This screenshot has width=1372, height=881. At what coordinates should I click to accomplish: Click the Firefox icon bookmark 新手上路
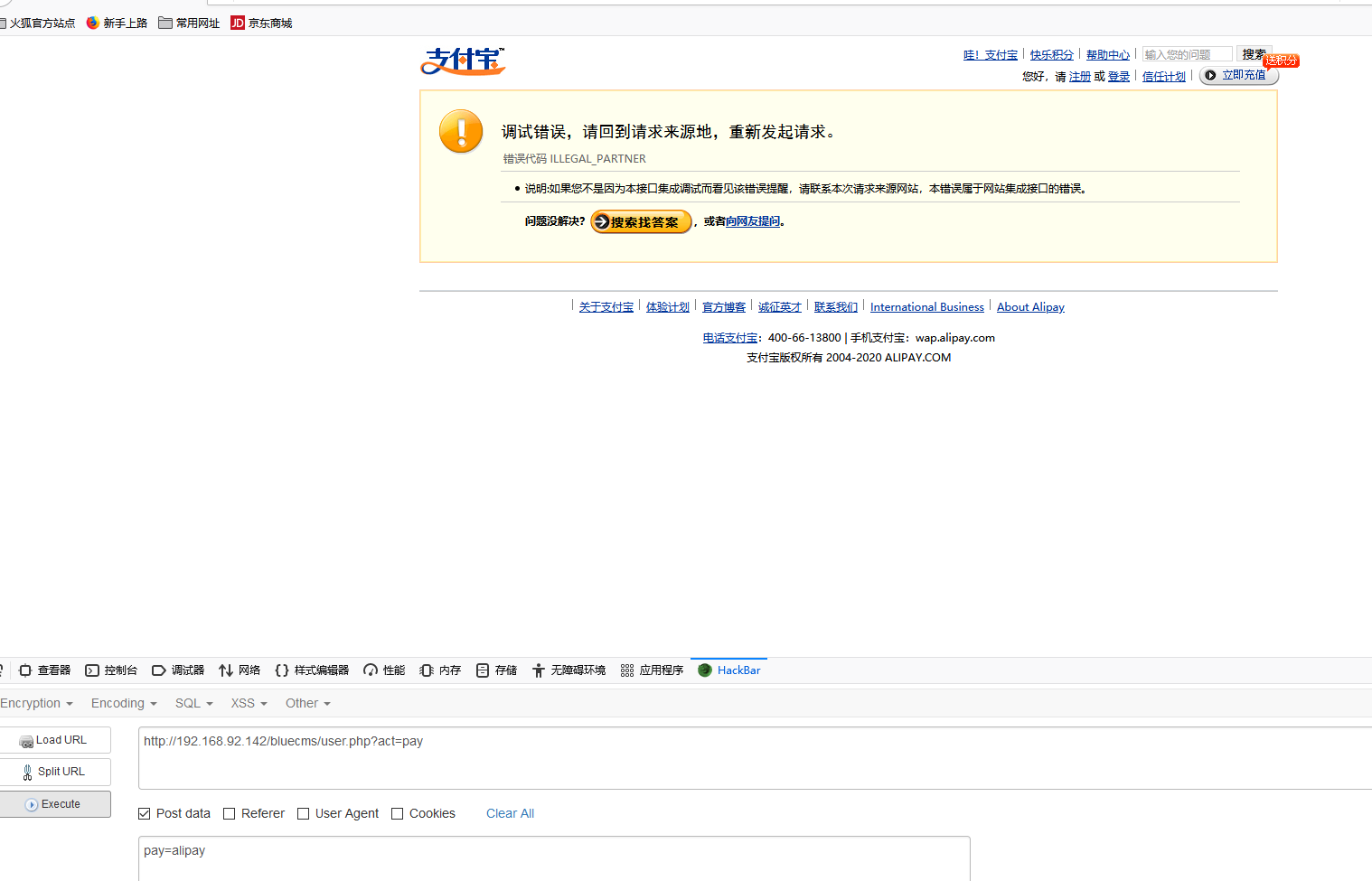[x=117, y=23]
